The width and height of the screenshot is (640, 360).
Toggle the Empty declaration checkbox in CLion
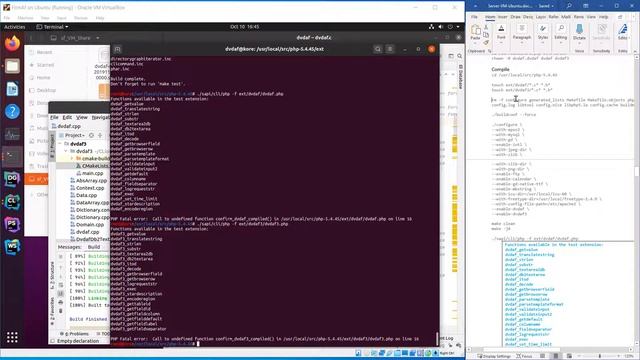click(53, 341)
